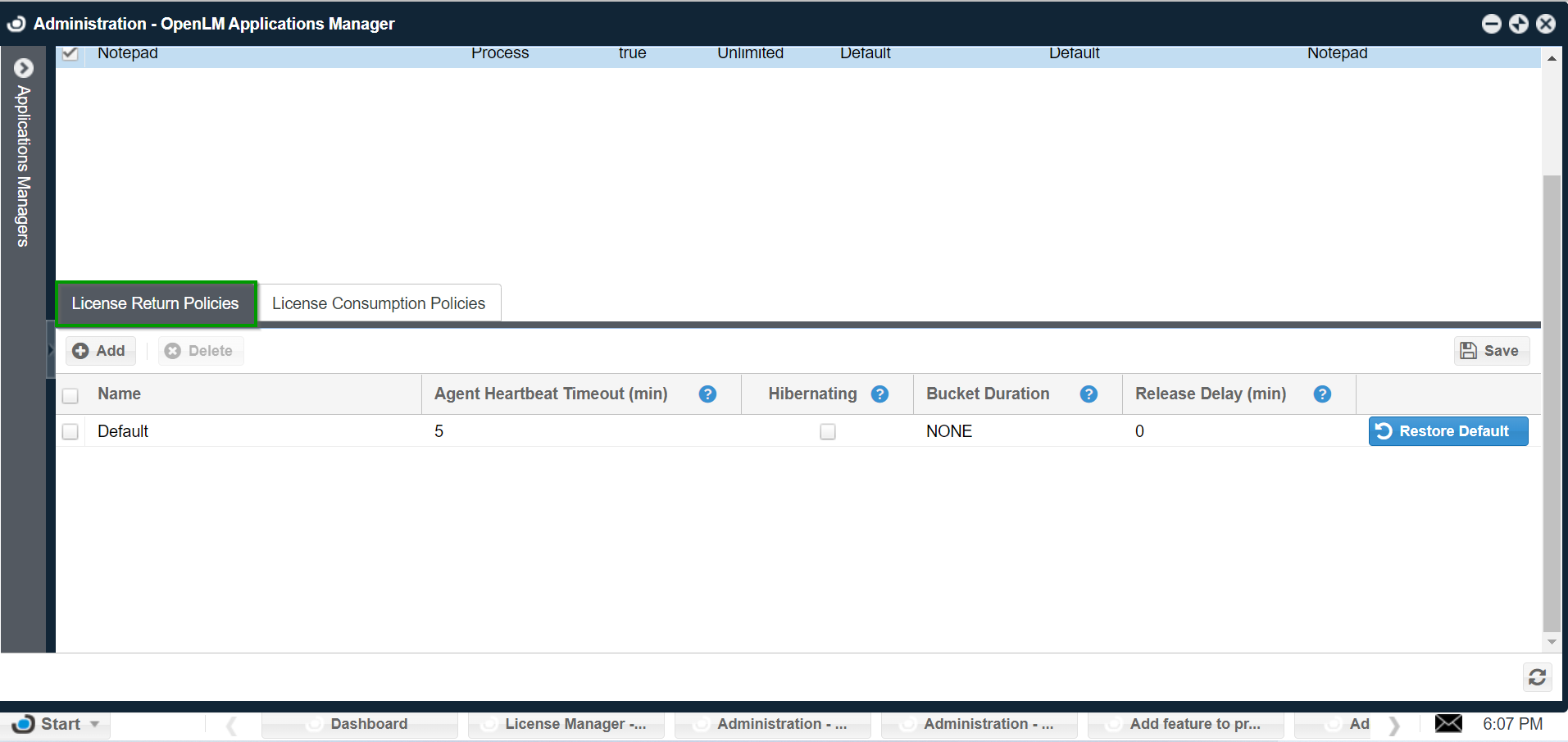Open the Start menu dropdown
The height and width of the screenshot is (742, 1568).
(x=57, y=724)
